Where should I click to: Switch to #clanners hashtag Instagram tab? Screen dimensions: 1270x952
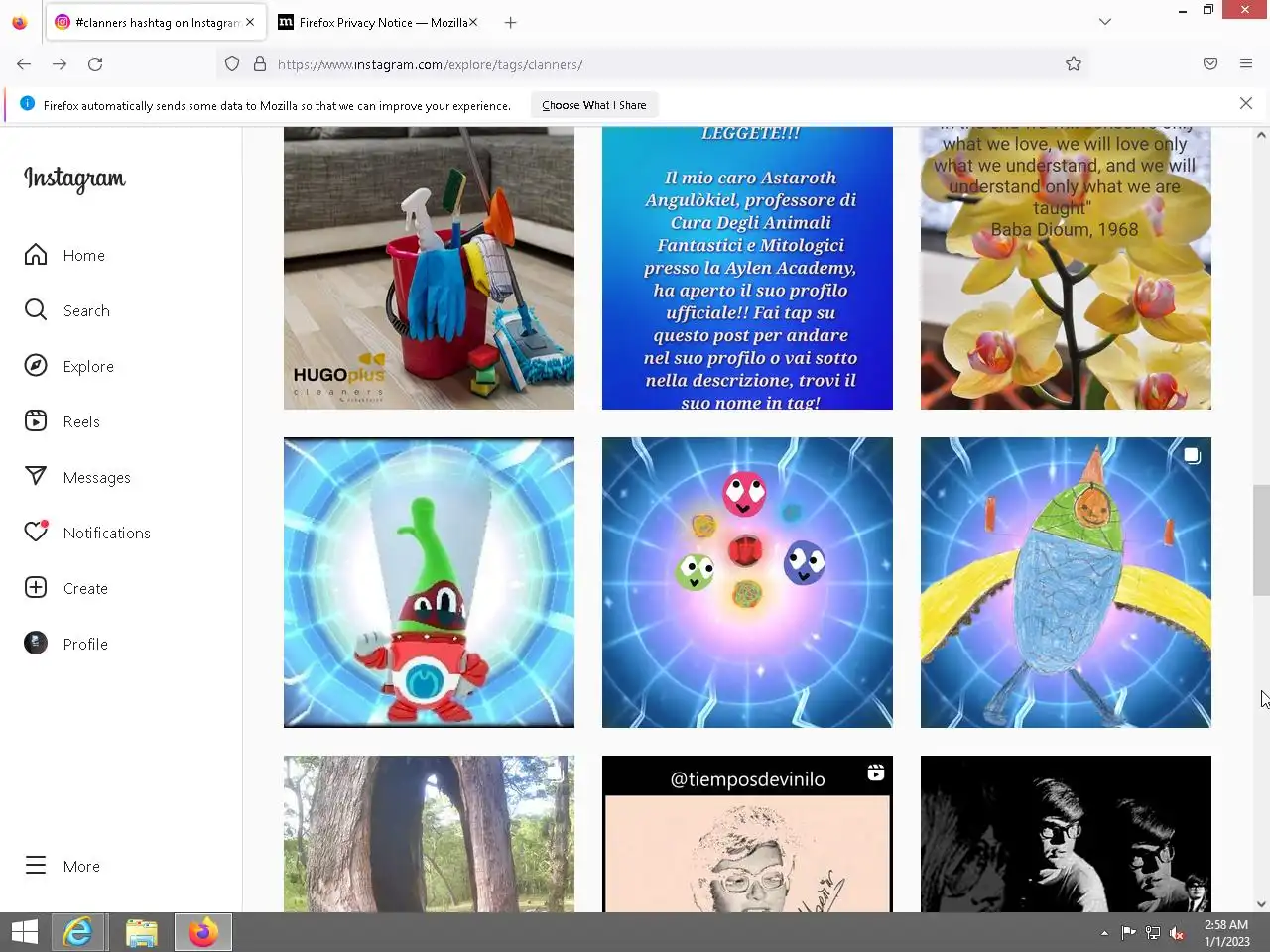click(154, 22)
